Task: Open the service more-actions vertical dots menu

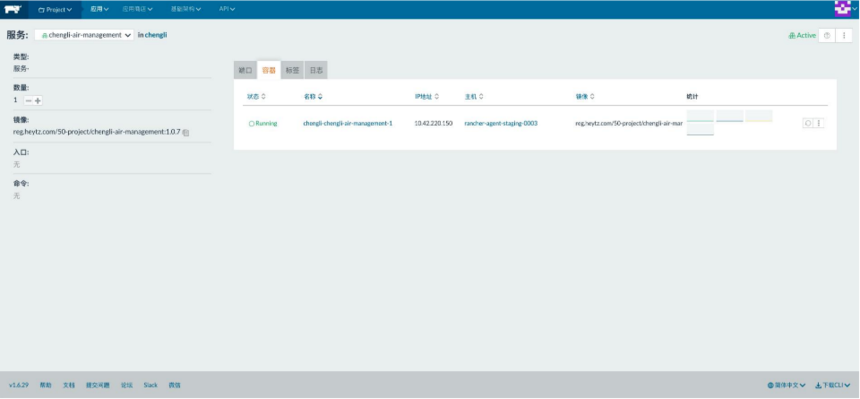Action: point(844,35)
